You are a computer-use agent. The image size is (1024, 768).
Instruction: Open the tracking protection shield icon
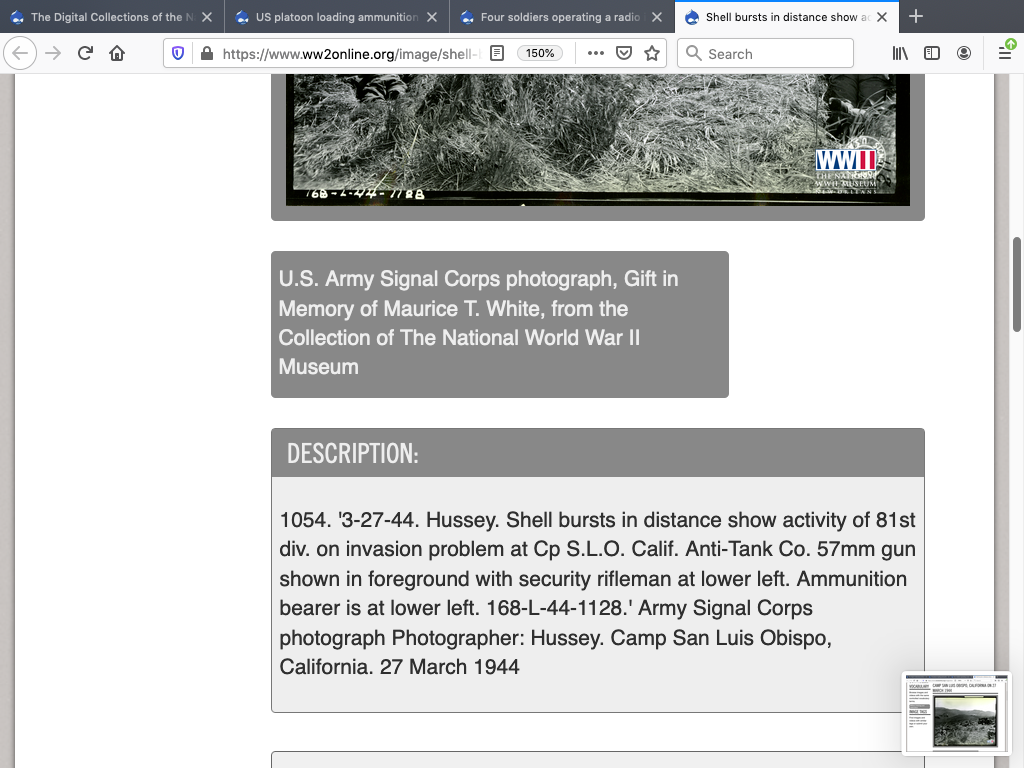click(x=179, y=54)
